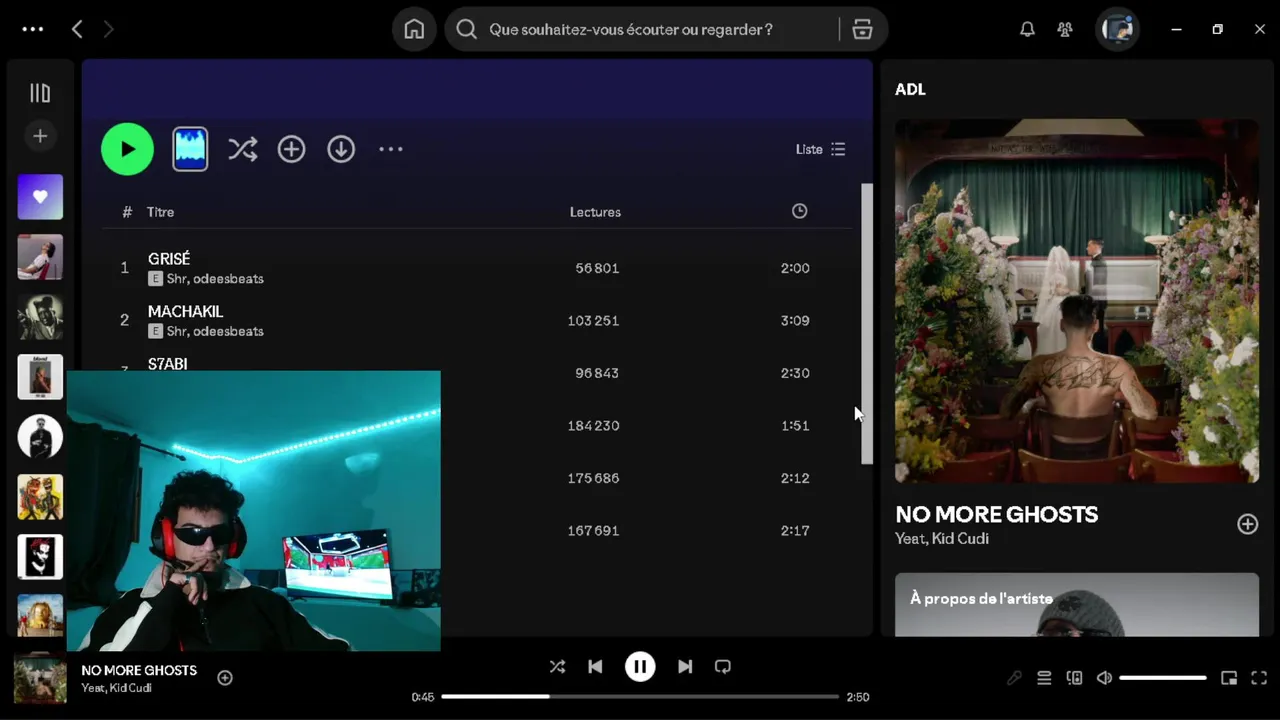Viewport: 1280px width, 720px height.
Task: Change the Liste view mode
Action: (x=820, y=149)
